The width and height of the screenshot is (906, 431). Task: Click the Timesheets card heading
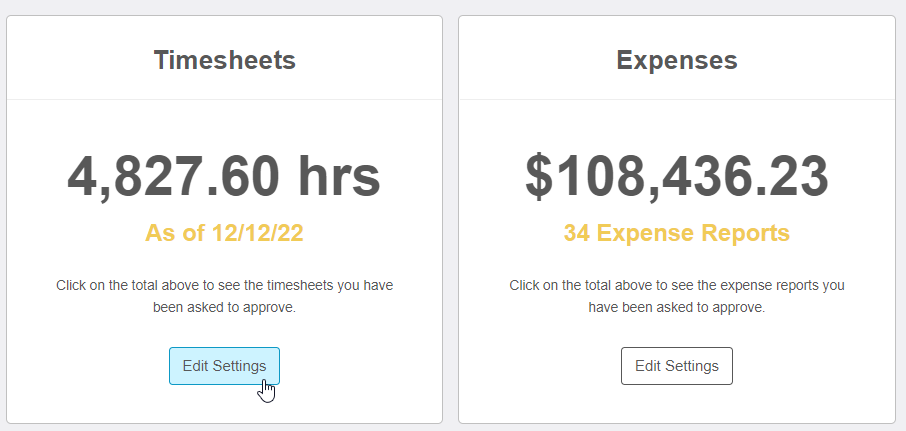224,60
